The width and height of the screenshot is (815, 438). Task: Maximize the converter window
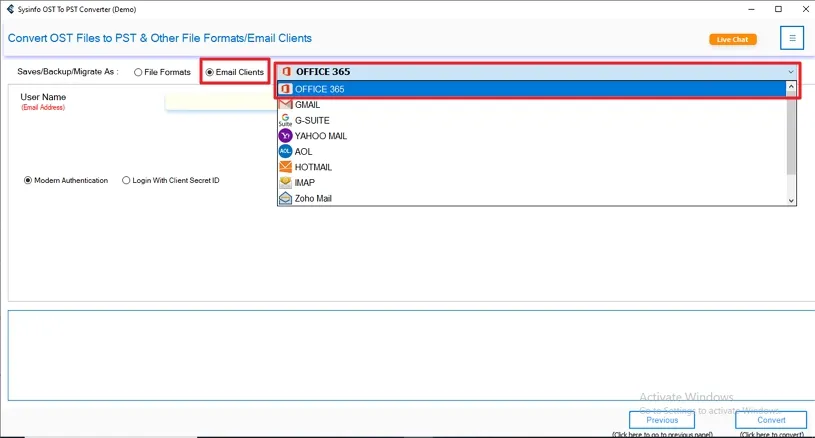[x=778, y=9]
